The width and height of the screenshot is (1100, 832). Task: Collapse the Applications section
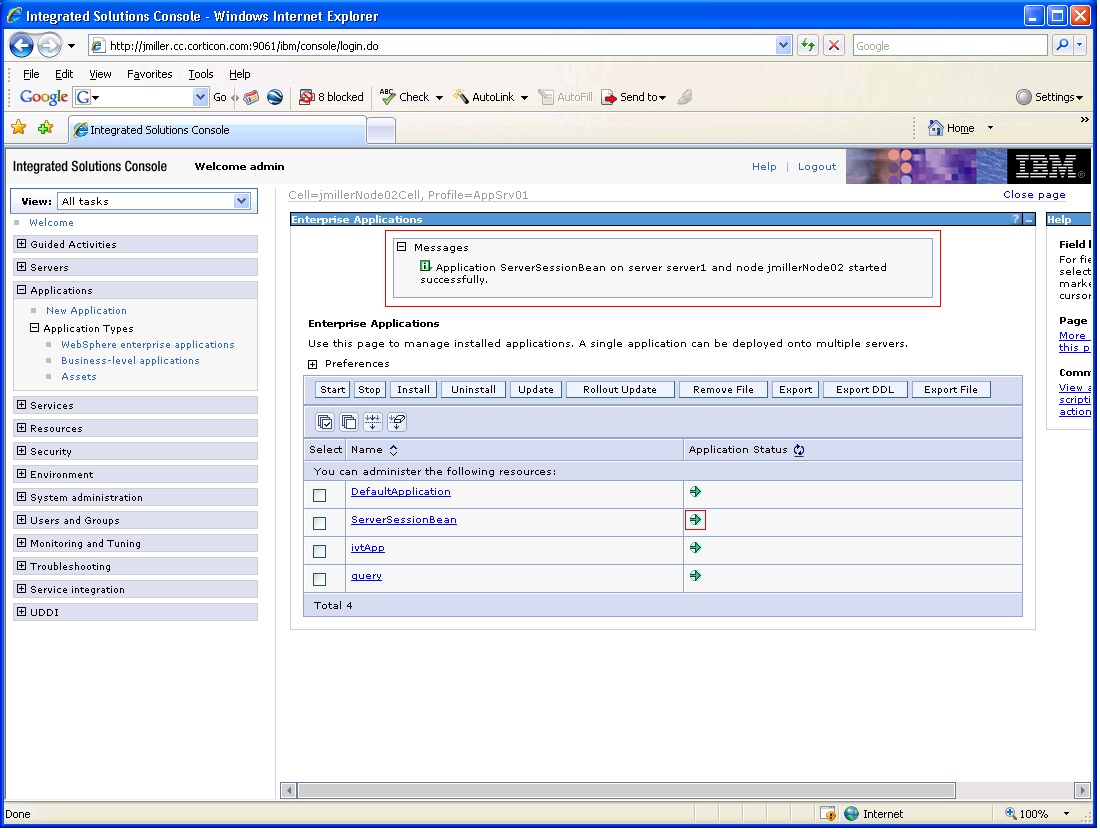tap(22, 290)
